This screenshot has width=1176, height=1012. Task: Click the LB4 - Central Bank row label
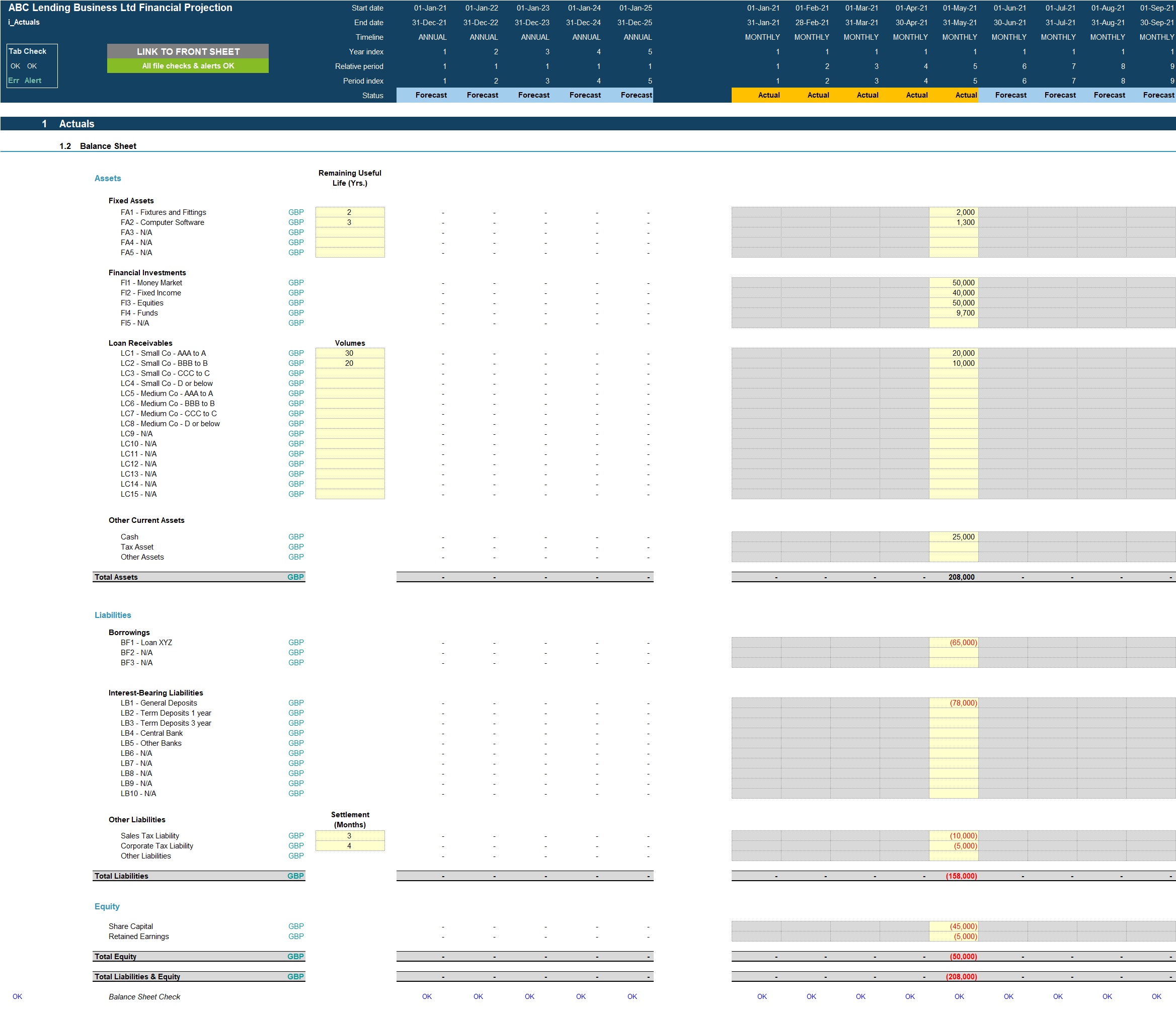[x=151, y=733]
